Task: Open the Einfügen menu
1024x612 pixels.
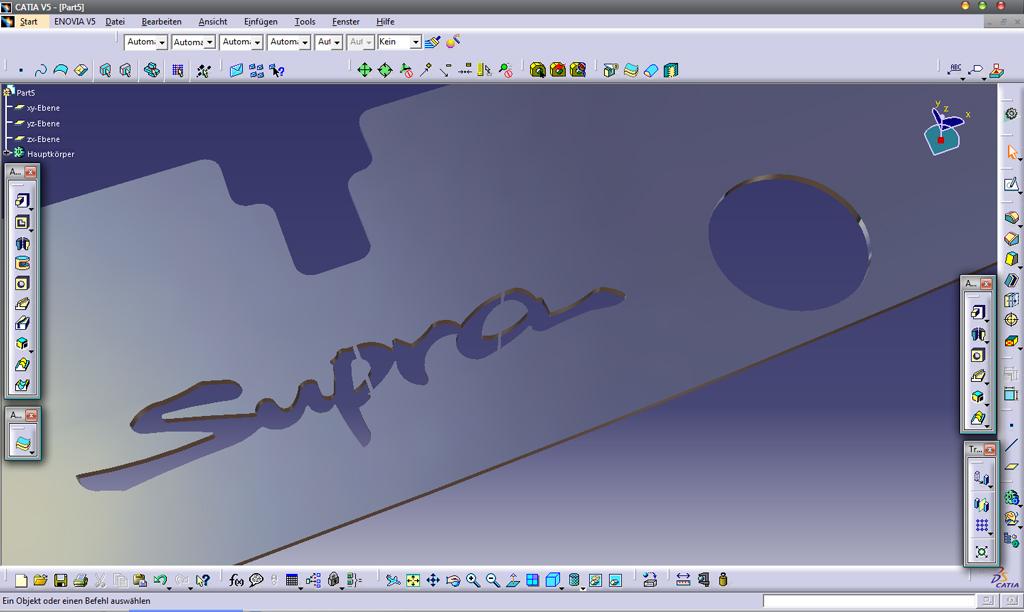Action: (261, 22)
